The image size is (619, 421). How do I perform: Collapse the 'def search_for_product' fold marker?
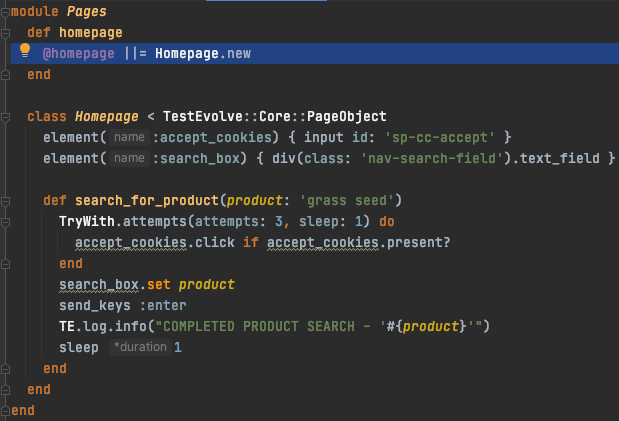point(5,201)
